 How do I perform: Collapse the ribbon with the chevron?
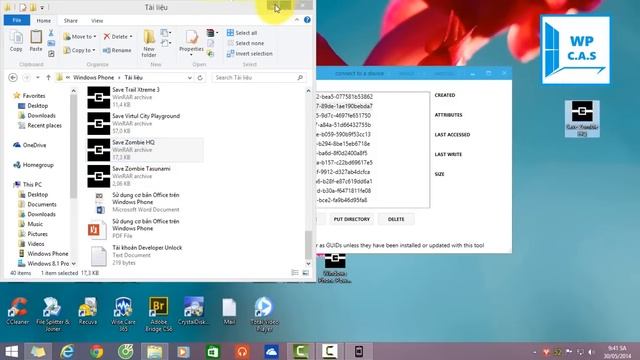(x=297, y=20)
